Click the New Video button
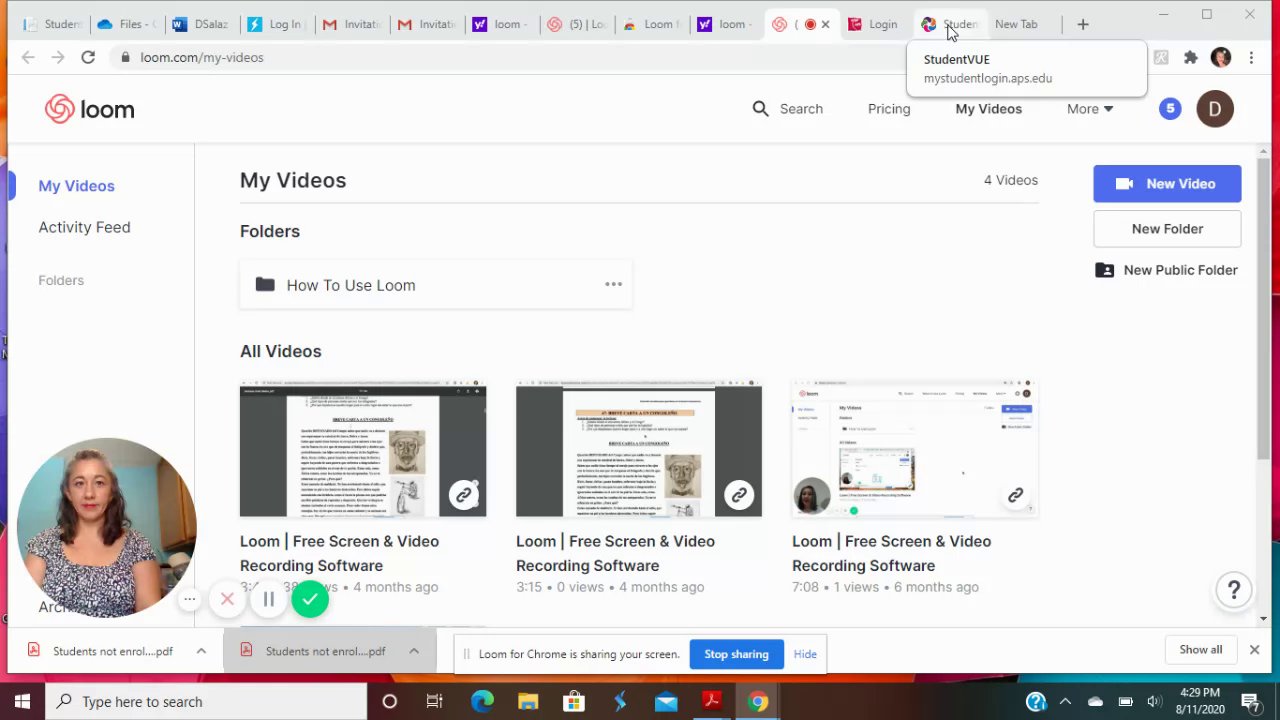The height and width of the screenshot is (720, 1280). (1167, 184)
